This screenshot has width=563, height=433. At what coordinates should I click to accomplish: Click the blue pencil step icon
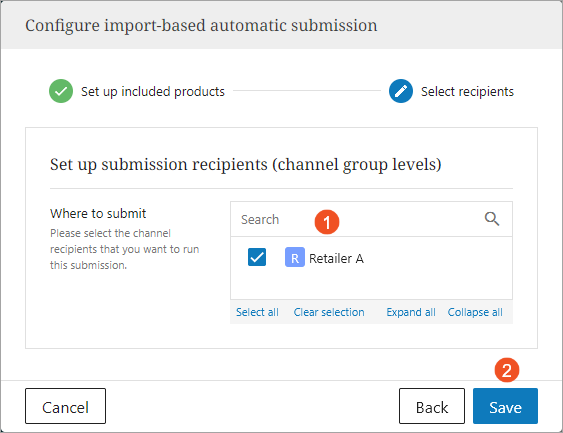pos(401,91)
